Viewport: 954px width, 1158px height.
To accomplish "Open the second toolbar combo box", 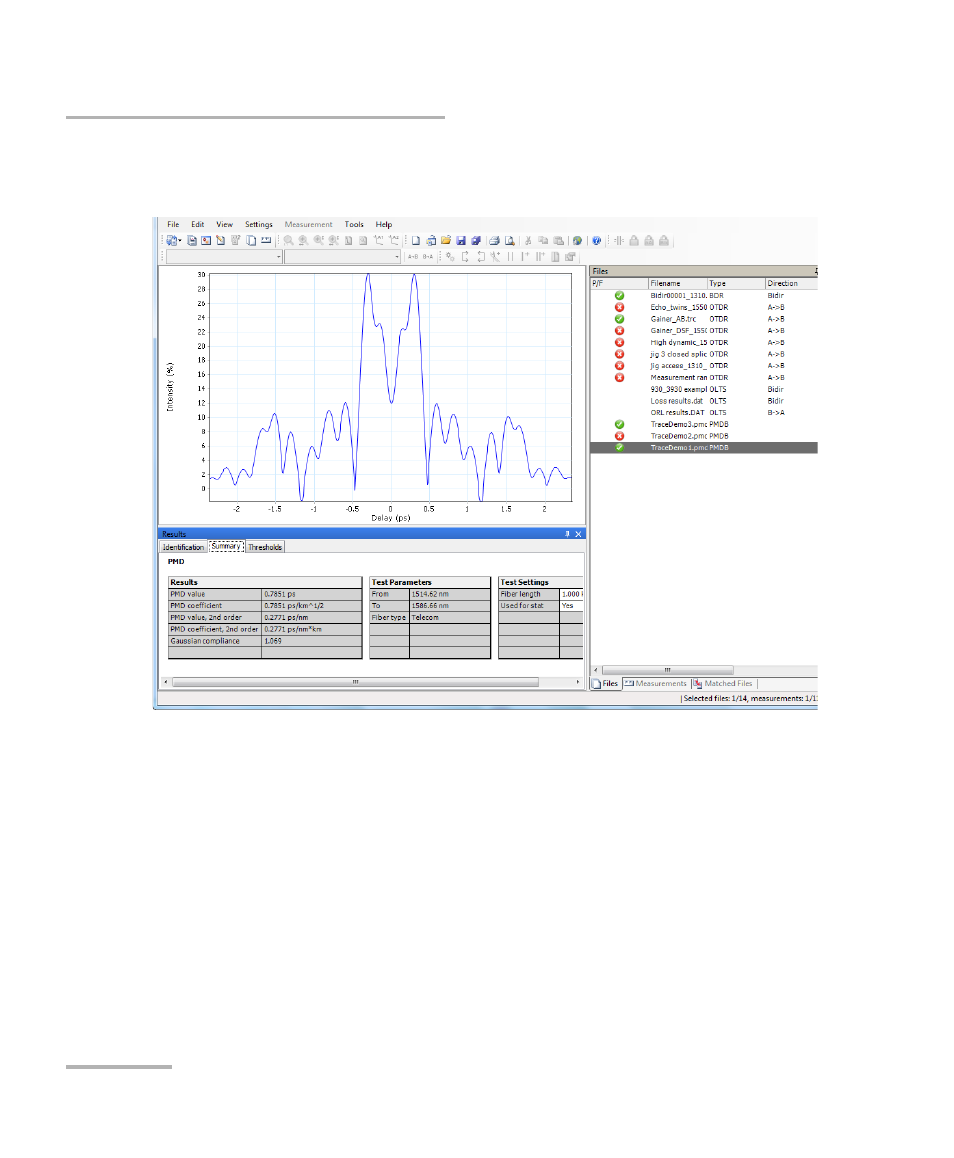I will click(343, 257).
